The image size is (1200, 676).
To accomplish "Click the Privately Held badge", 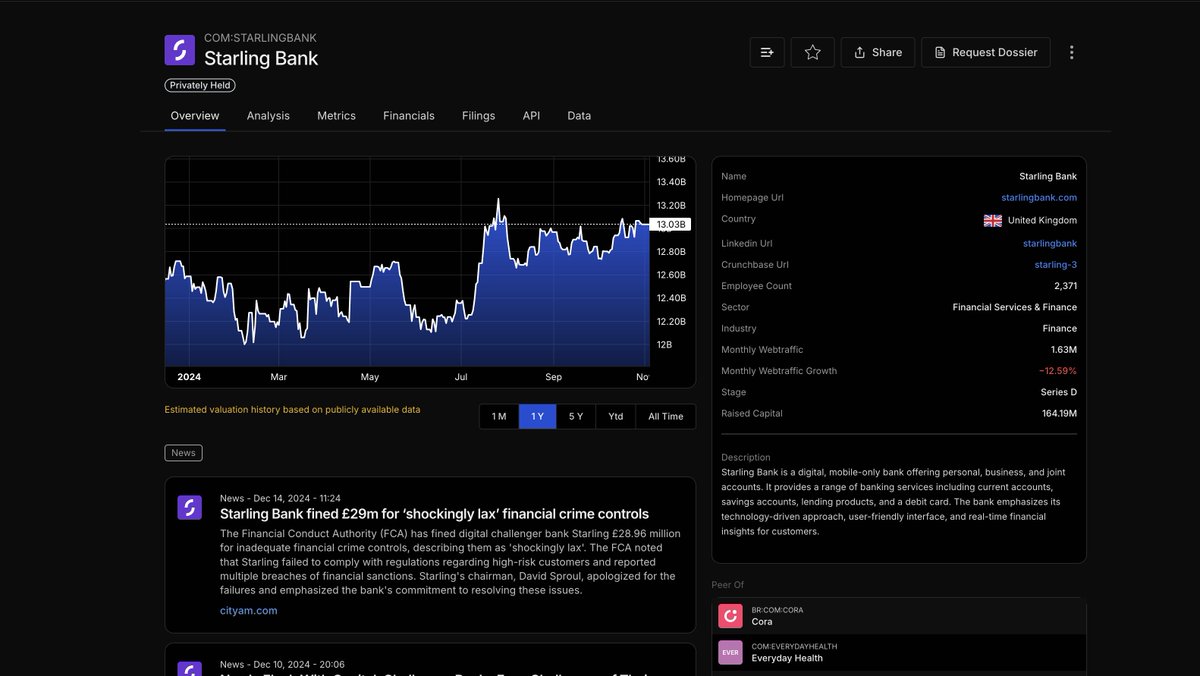I will point(200,85).
